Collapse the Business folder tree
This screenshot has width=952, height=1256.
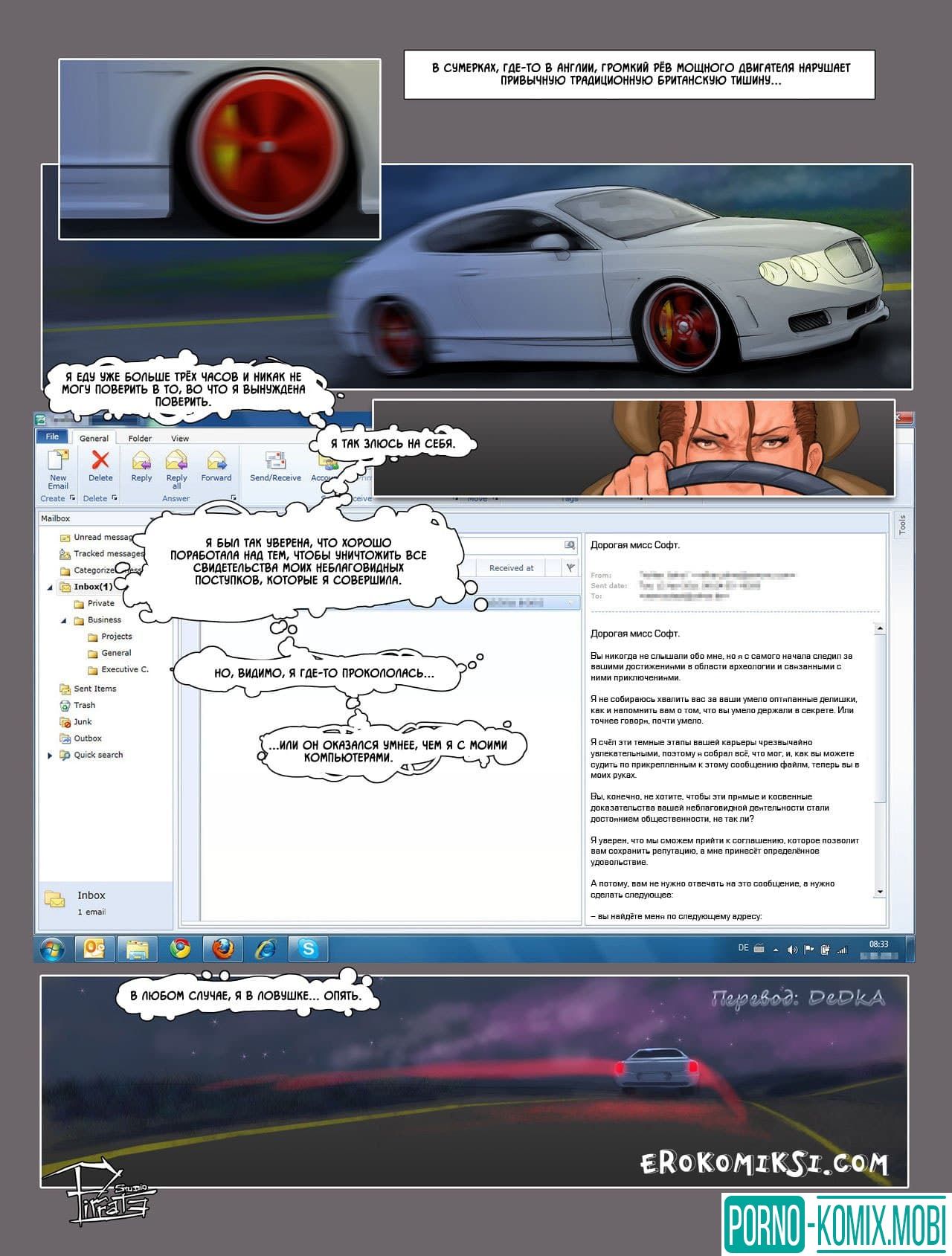(64, 620)
